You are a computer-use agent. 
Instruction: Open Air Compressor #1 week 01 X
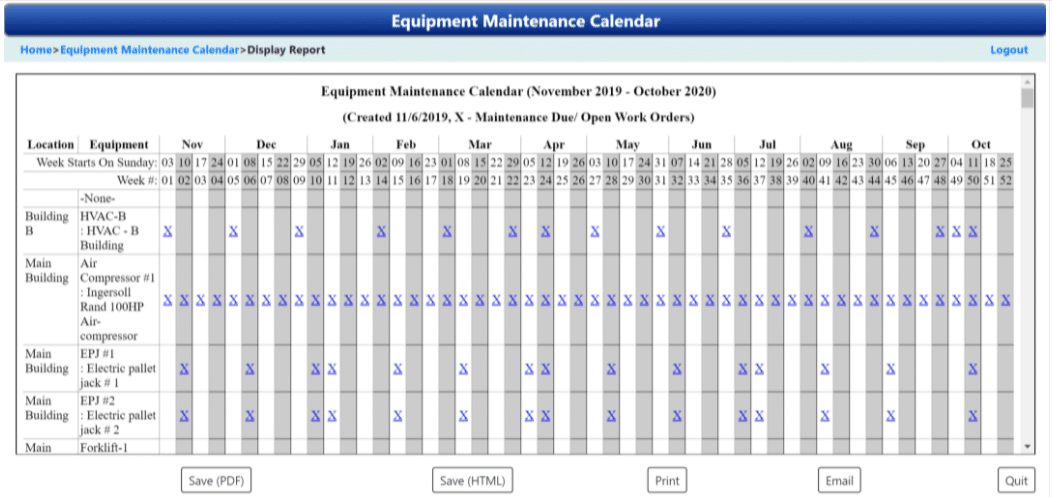click(x=168, y=300)
